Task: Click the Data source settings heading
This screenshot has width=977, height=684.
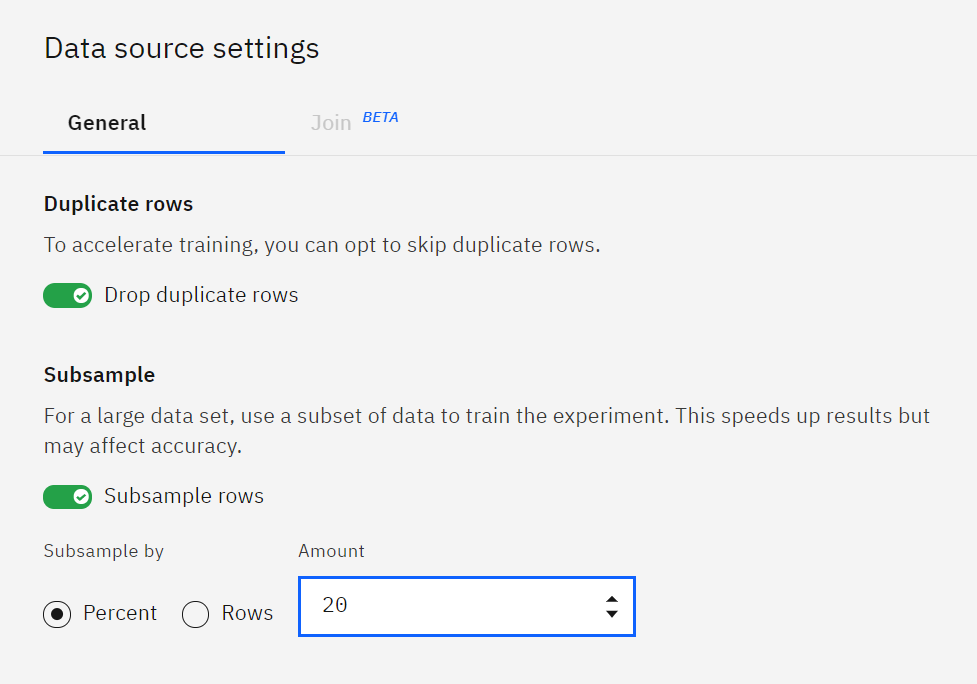Action: (181, 47)
